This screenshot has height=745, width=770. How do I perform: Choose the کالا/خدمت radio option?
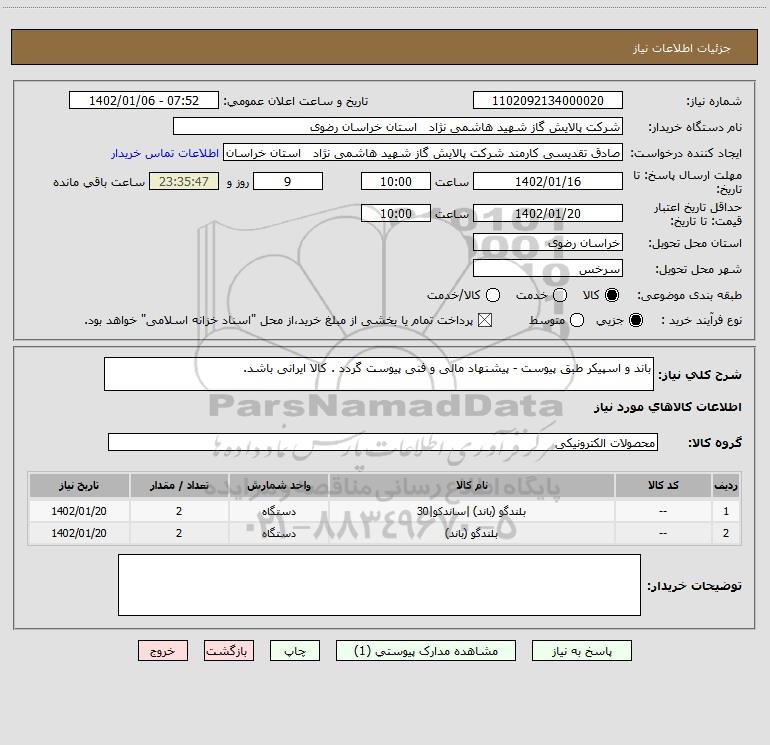(x=493, y=295)
